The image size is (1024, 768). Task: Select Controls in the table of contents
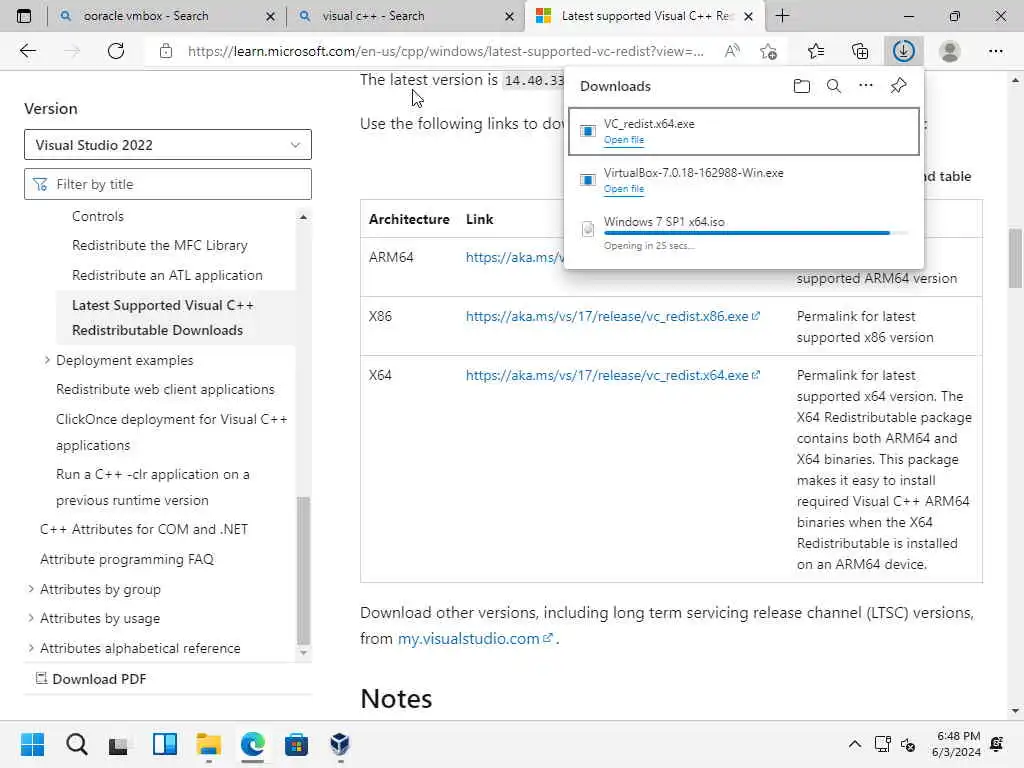[x=98, y=216]
